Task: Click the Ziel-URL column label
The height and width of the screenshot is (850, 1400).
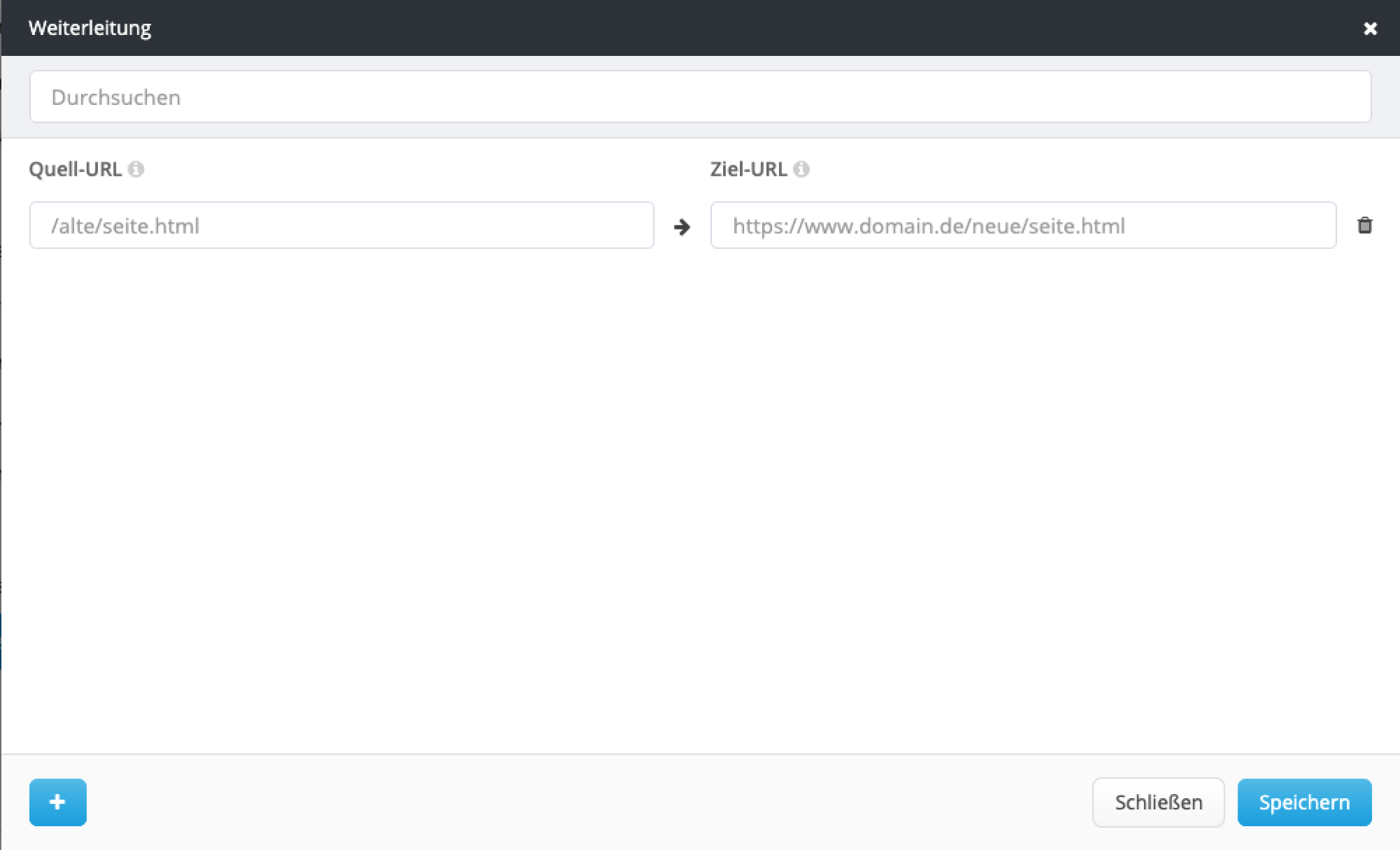Action: [x=748, y=169]
